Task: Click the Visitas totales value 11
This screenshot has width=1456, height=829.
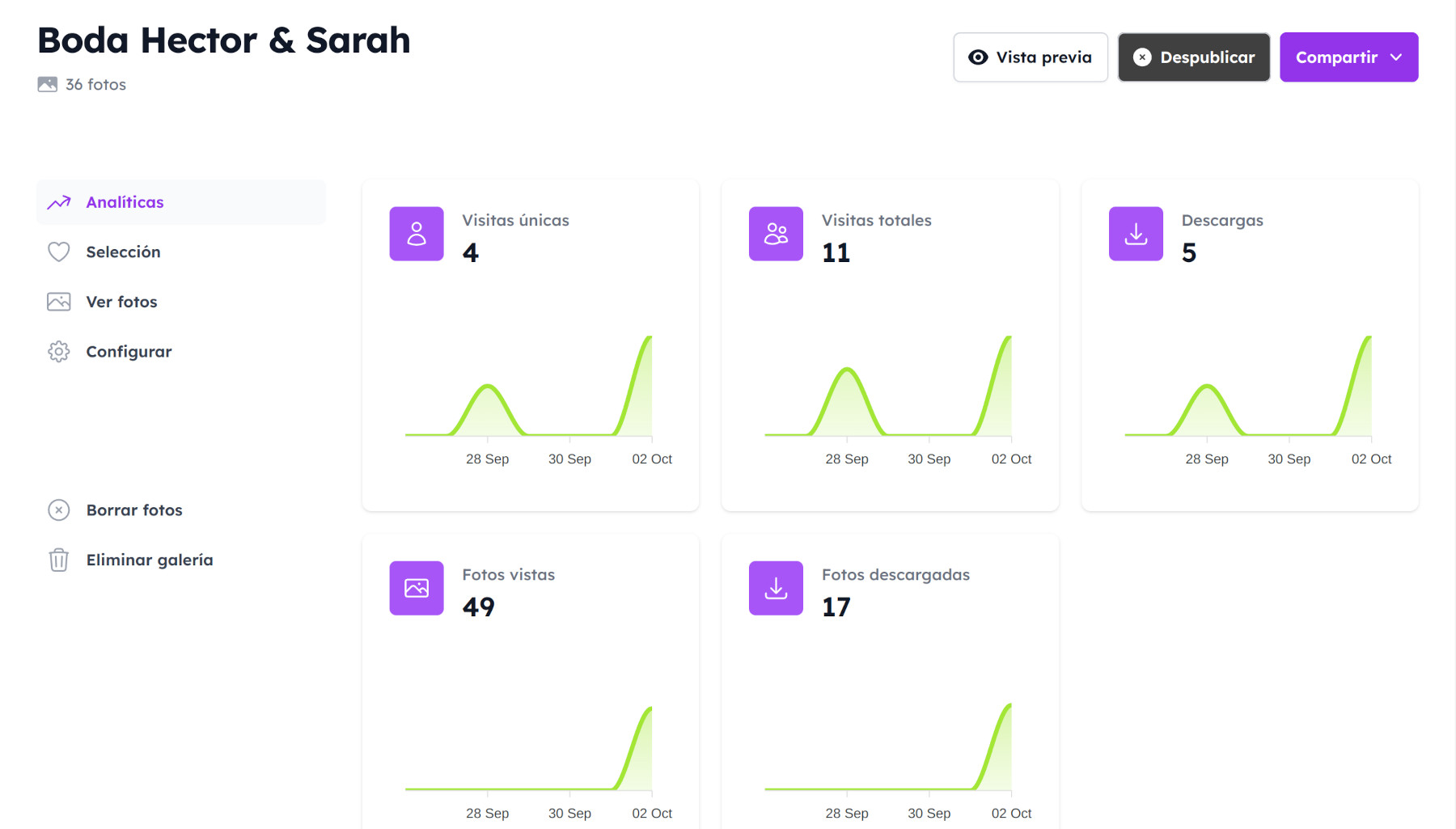Action: point(836,253)
